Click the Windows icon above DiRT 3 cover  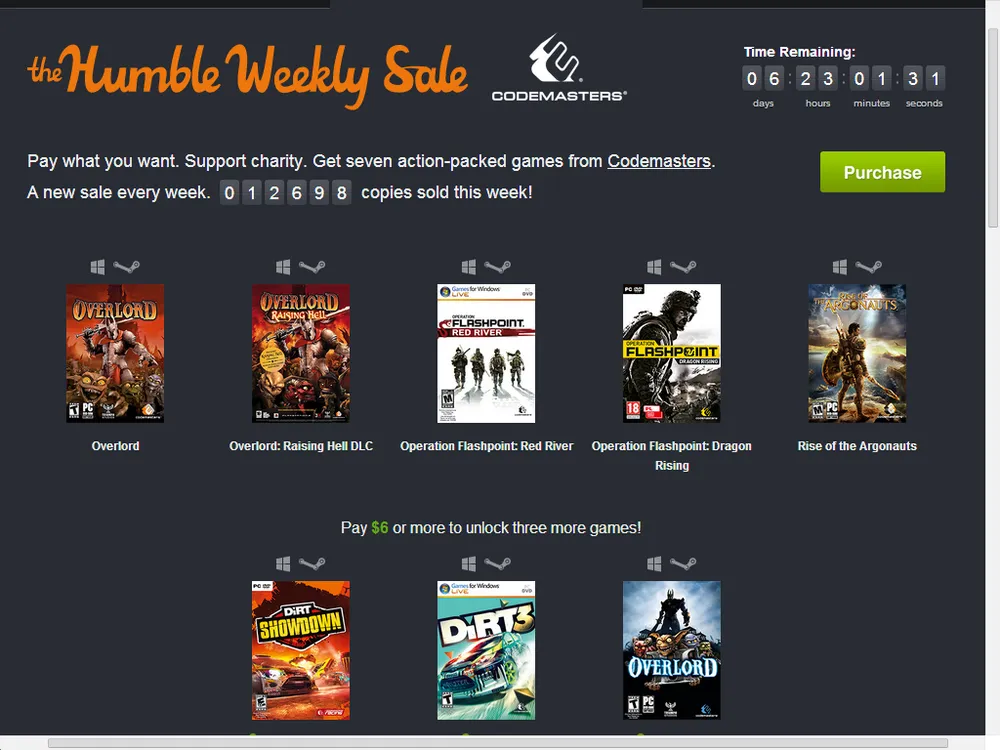pos(469,563)
